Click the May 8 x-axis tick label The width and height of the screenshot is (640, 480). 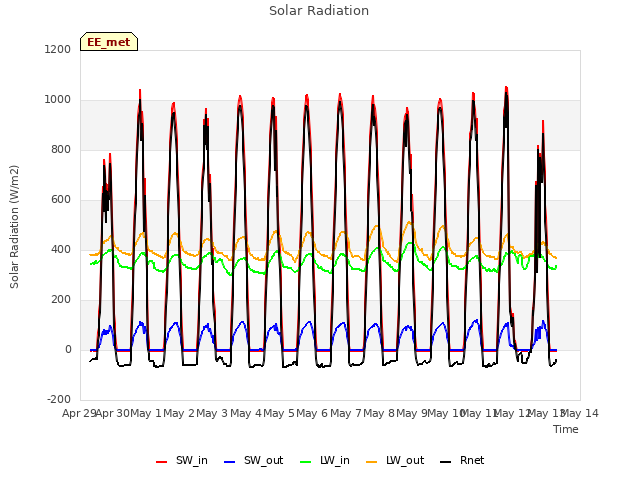pyautogui.click(x=379, y=413)
